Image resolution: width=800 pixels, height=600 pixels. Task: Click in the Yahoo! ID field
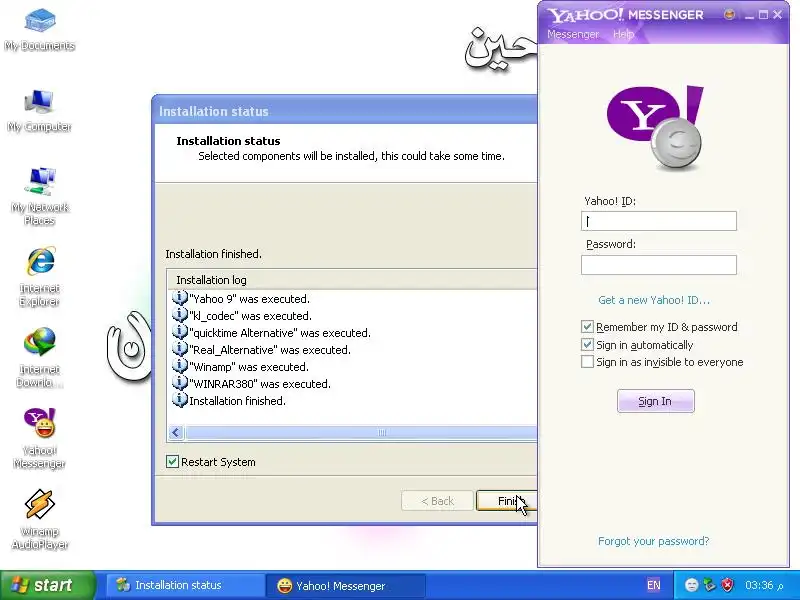coord(659,221)
